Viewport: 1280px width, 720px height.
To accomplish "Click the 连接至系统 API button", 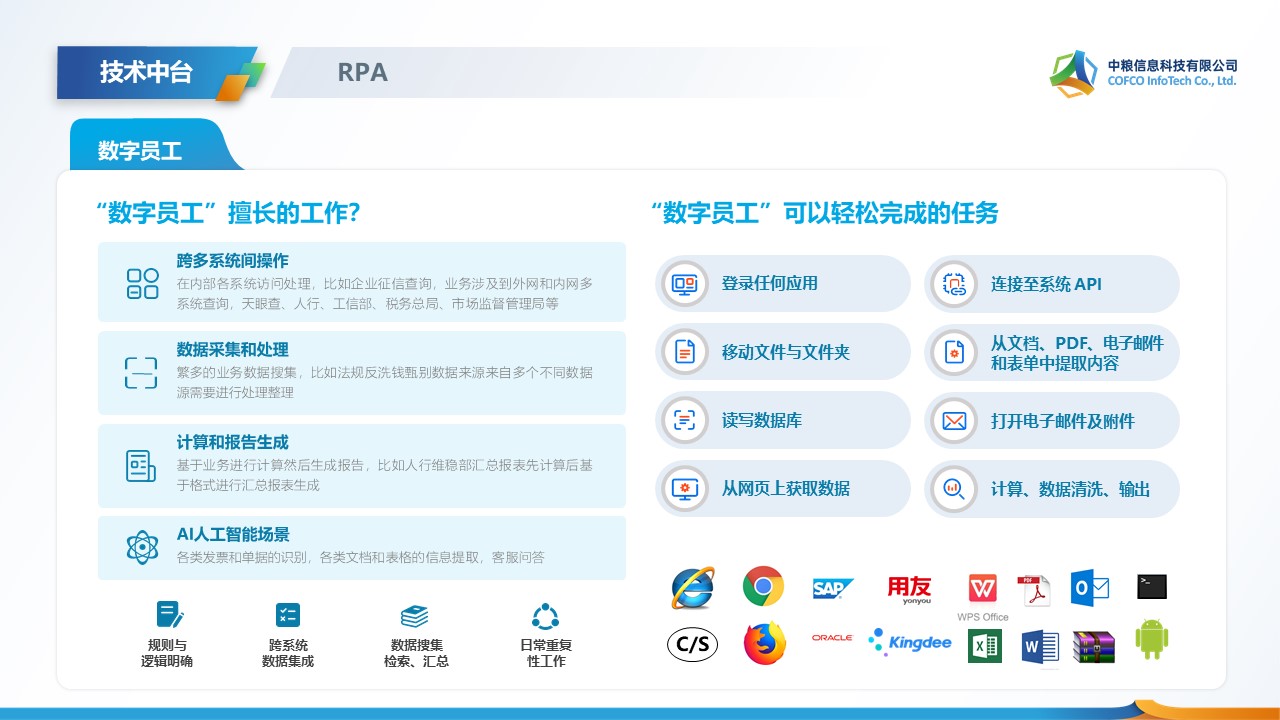I will click(1051, 284).
